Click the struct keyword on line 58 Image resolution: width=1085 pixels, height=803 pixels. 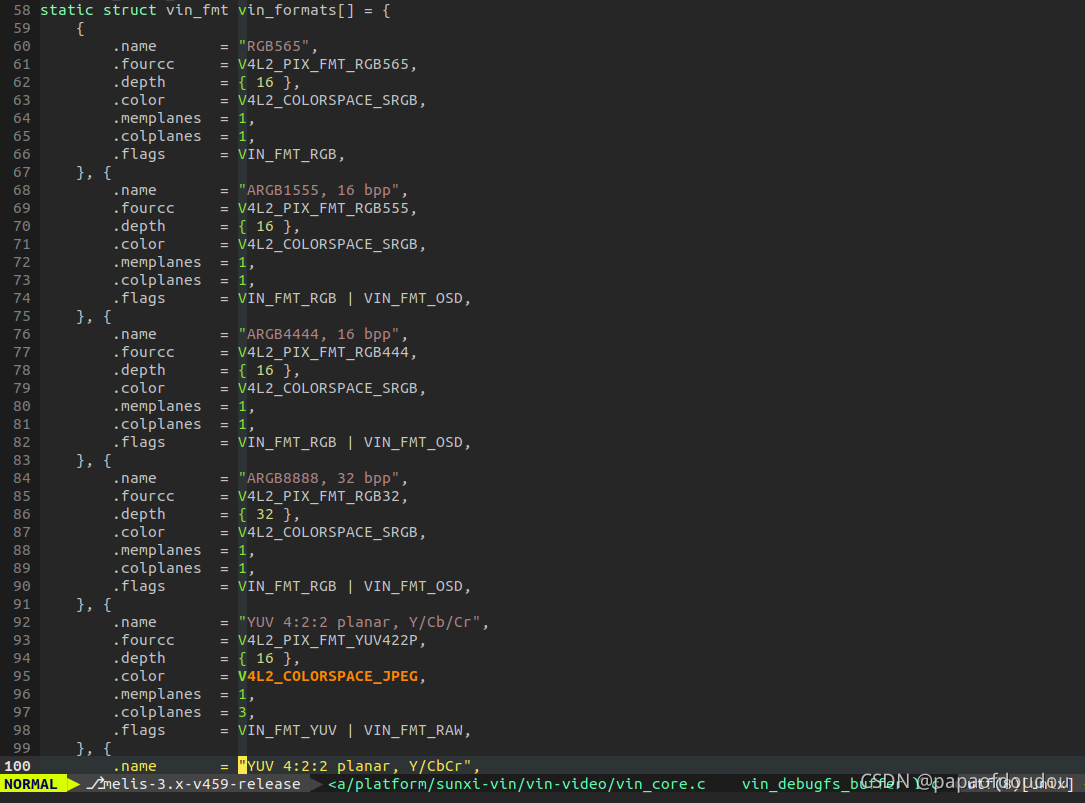[129, 10]
